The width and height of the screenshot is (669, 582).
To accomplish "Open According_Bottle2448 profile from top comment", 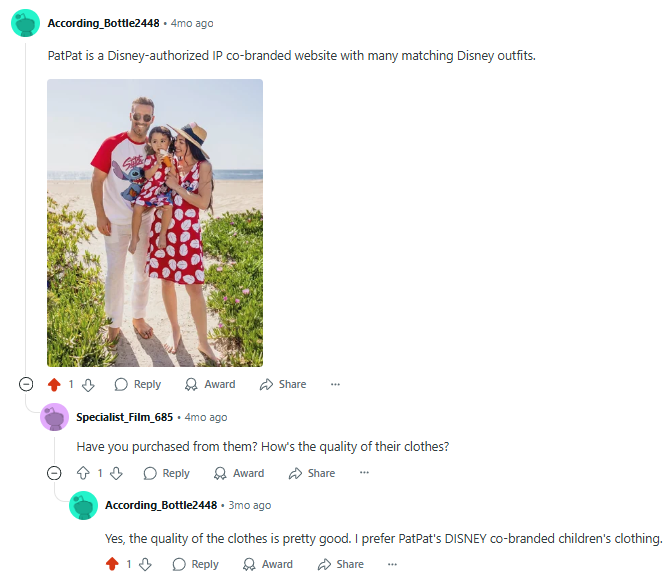I will [x=103, y=23].
